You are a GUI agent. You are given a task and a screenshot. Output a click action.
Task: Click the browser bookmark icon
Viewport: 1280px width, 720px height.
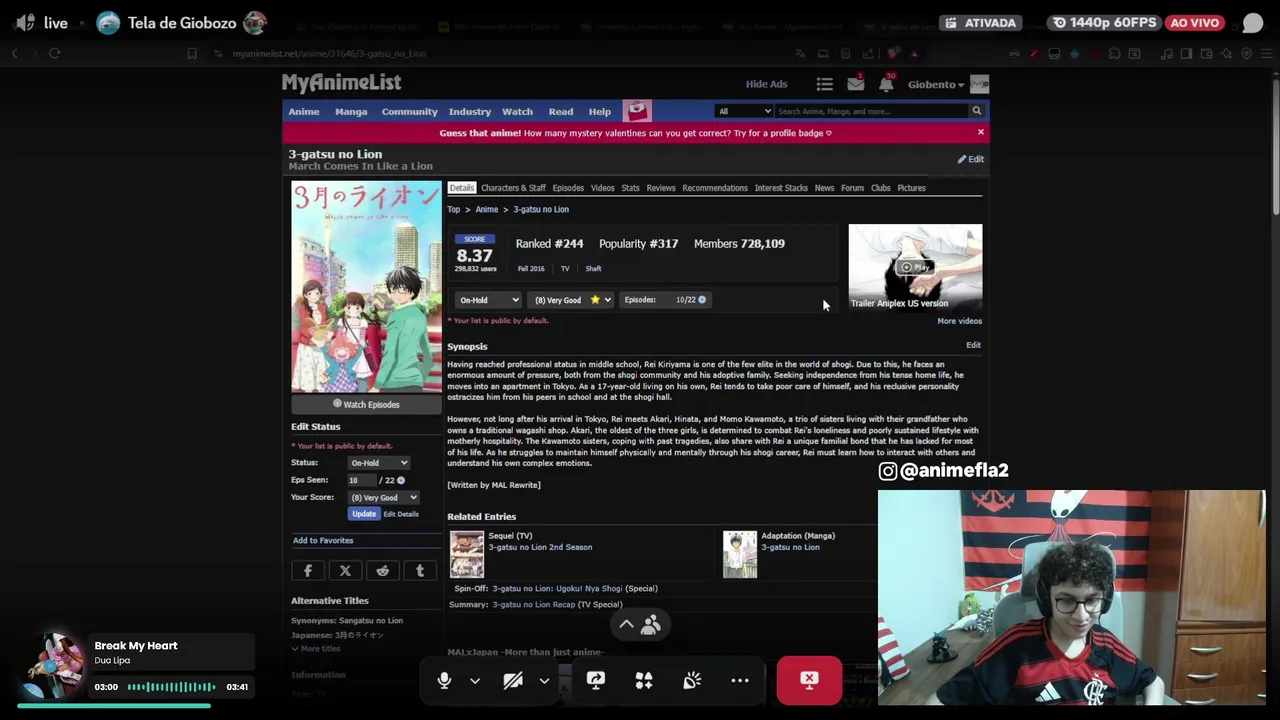click(191, 53)
